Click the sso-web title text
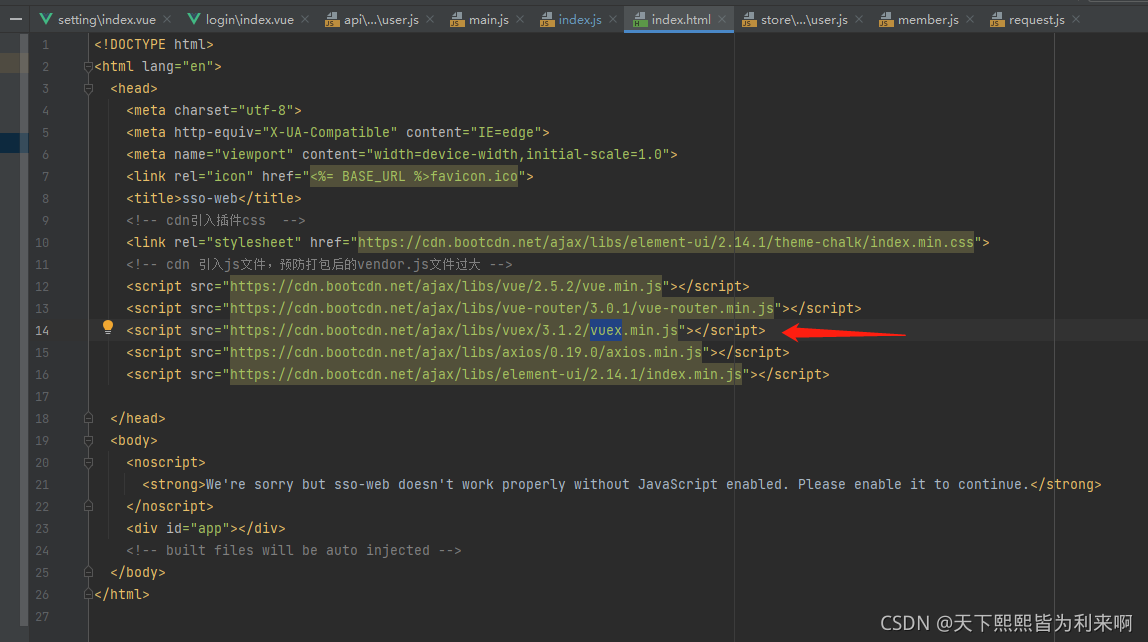1148x642 pixels. point(209,198)
